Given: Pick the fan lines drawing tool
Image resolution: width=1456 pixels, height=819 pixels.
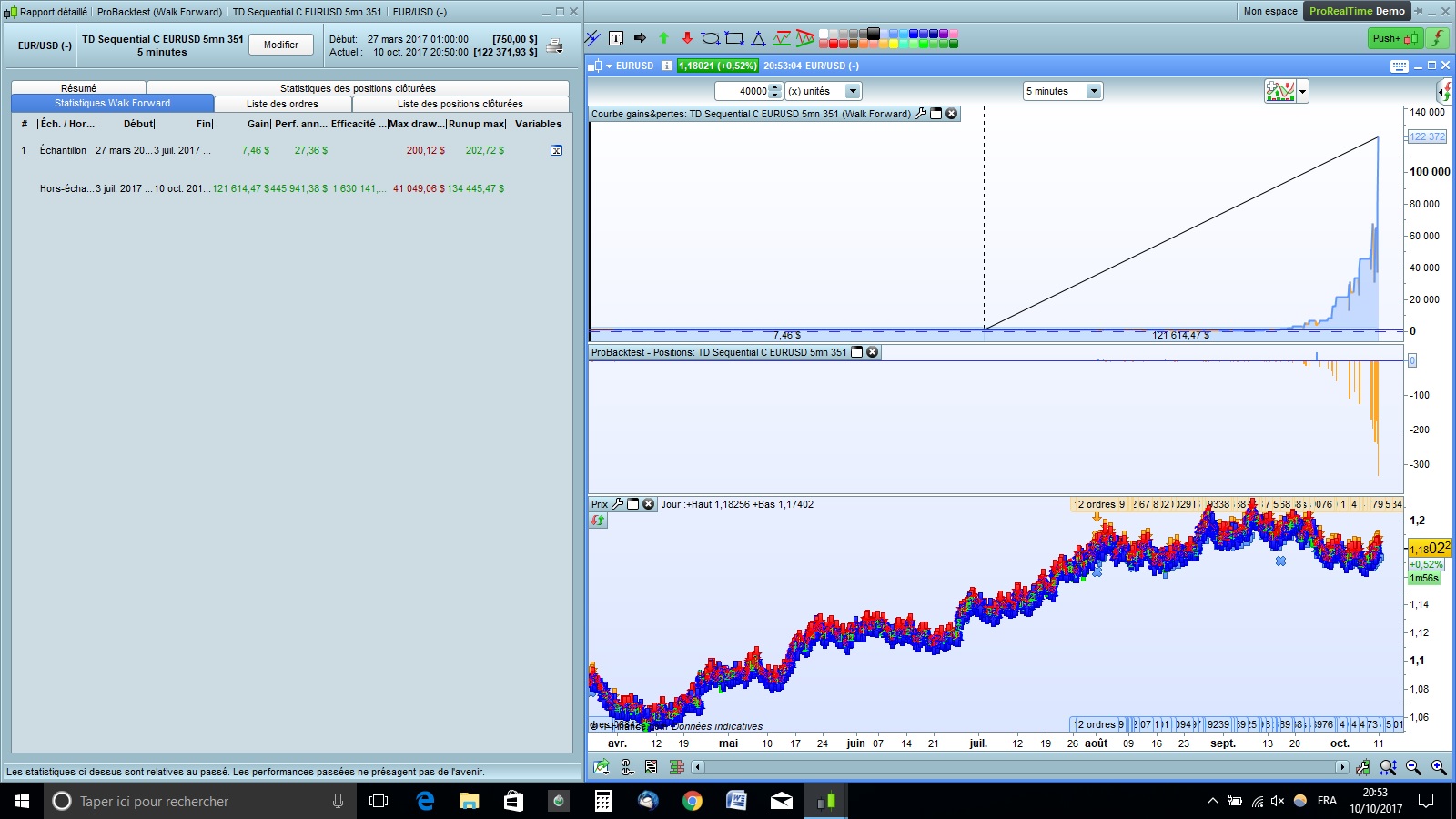Looking at the screenshot, I should pos(805,38).
